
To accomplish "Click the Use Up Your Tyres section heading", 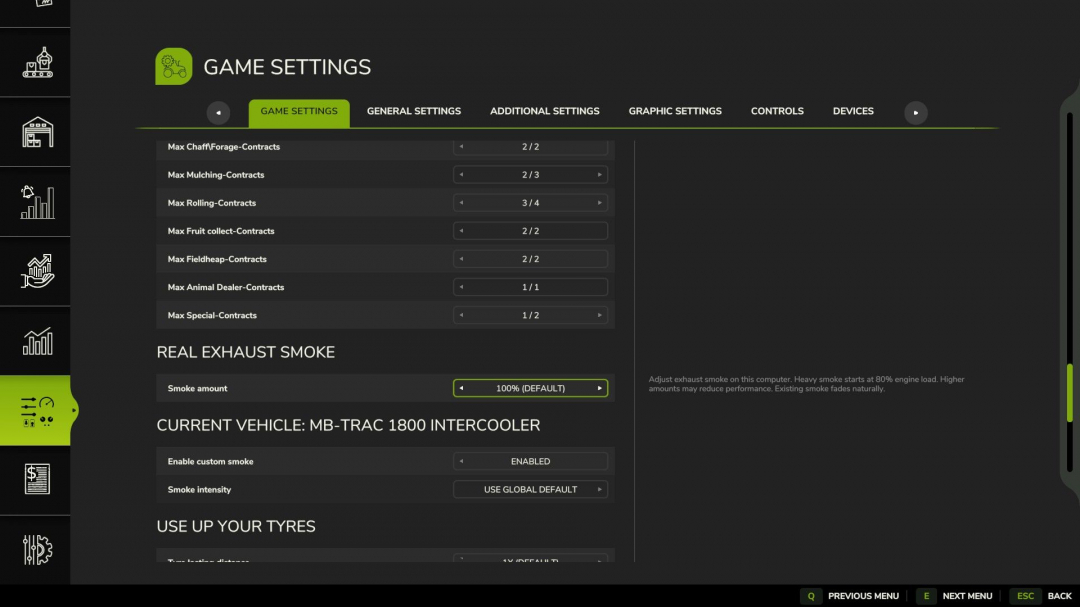I will (x=236, y=526).
